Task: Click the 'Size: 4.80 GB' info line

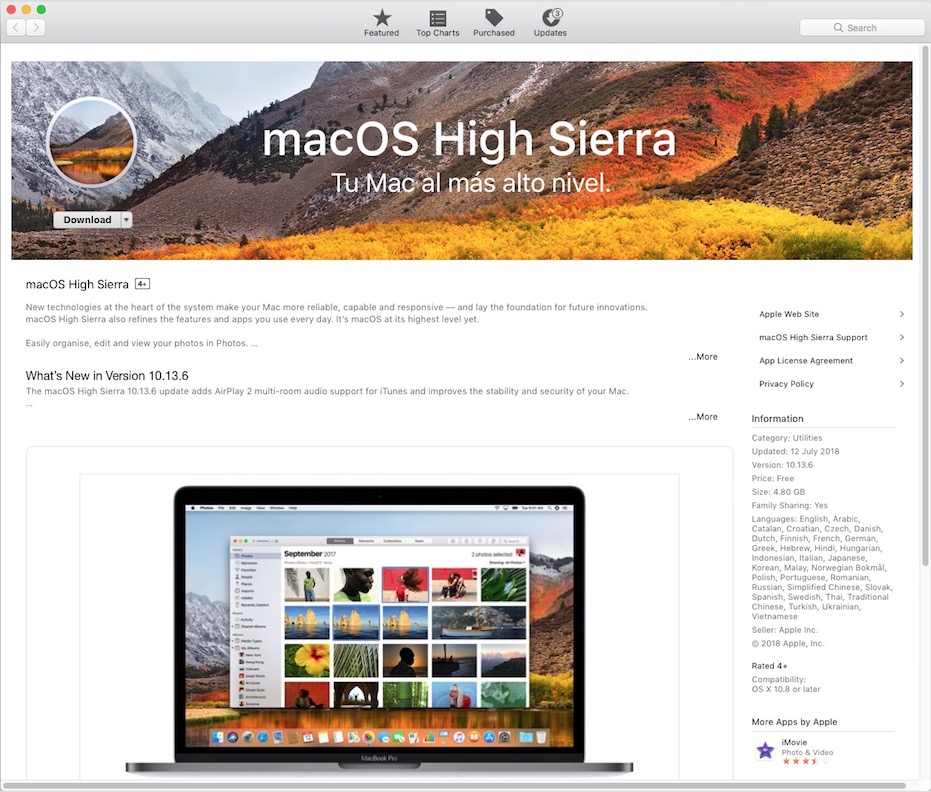Action: coord(778,492)
